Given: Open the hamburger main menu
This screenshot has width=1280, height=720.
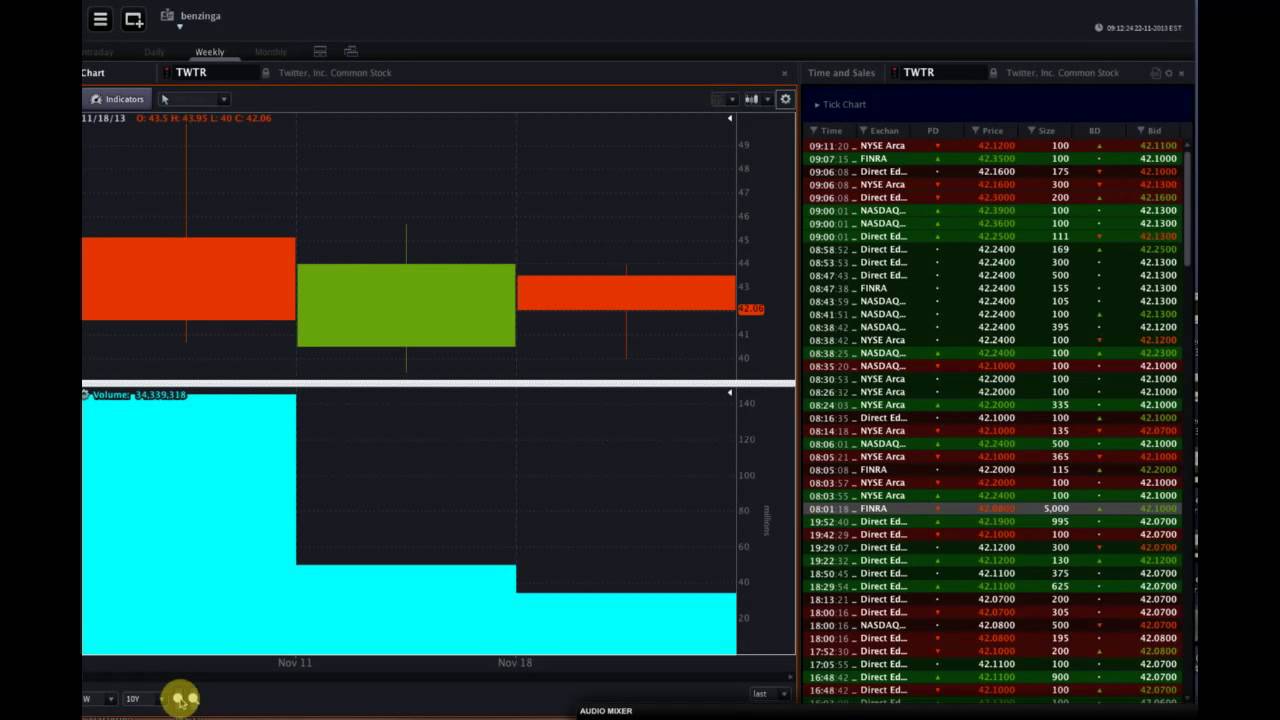Looking at the screenshot, I should [100, 18].
